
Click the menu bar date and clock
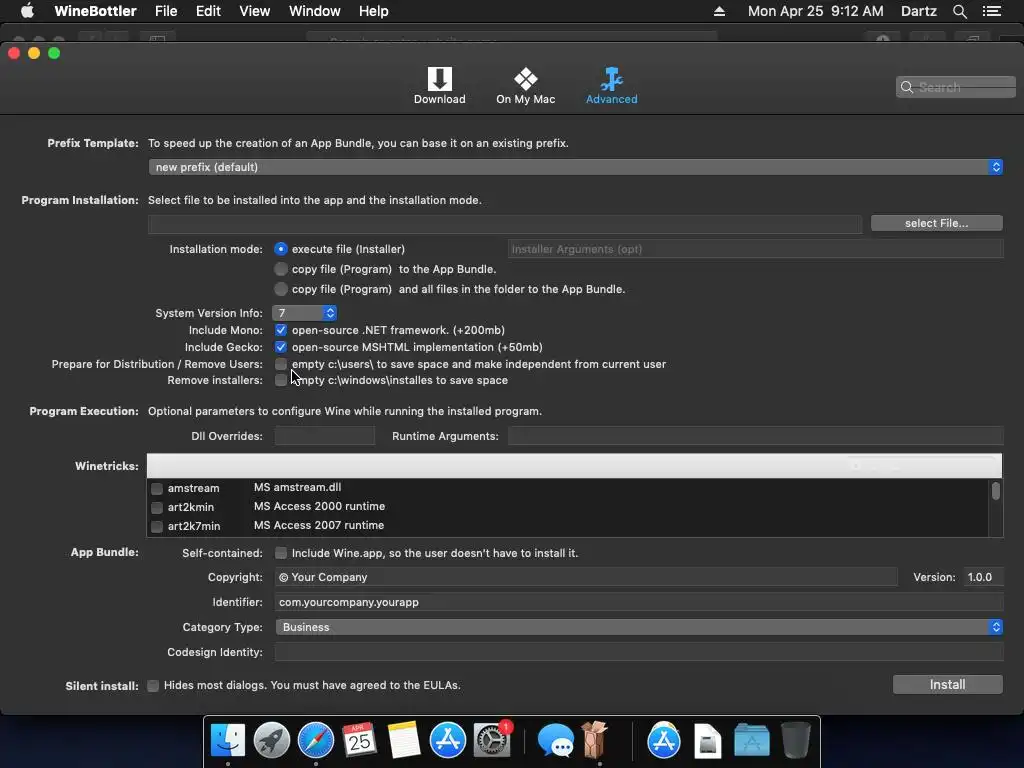pos(816,11)
